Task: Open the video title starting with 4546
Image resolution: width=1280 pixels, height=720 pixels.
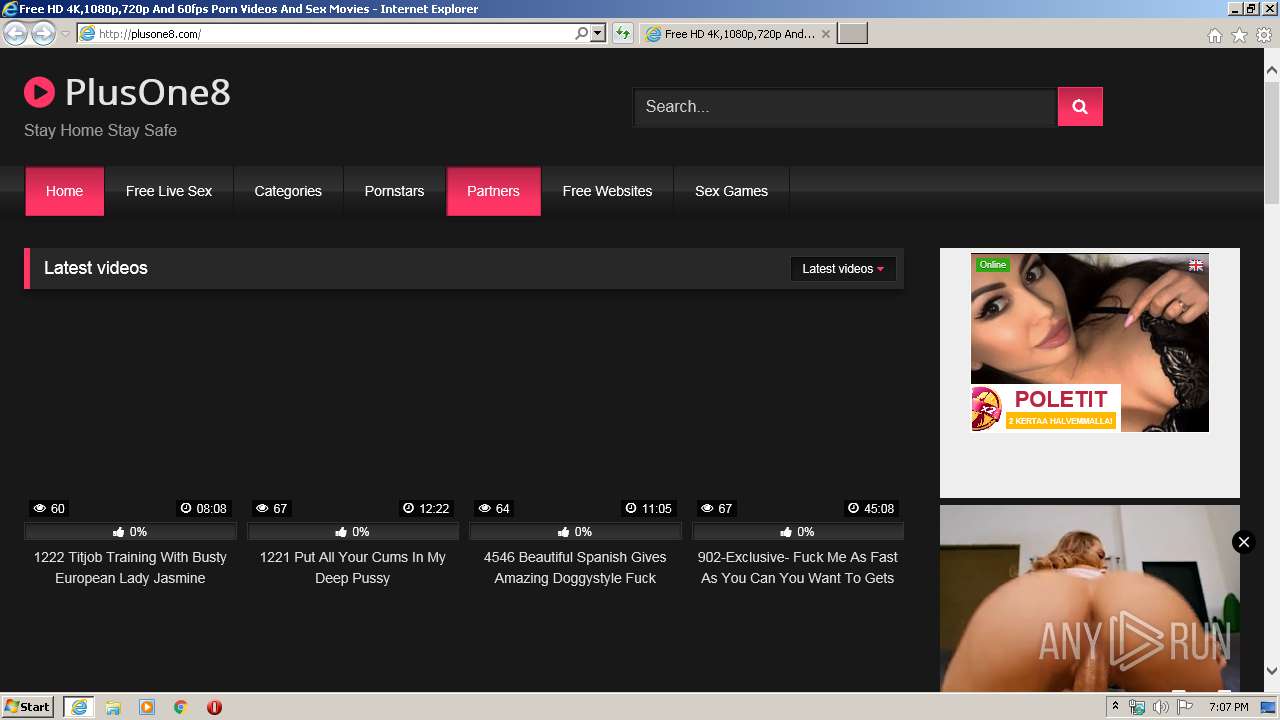Action: 575,567
